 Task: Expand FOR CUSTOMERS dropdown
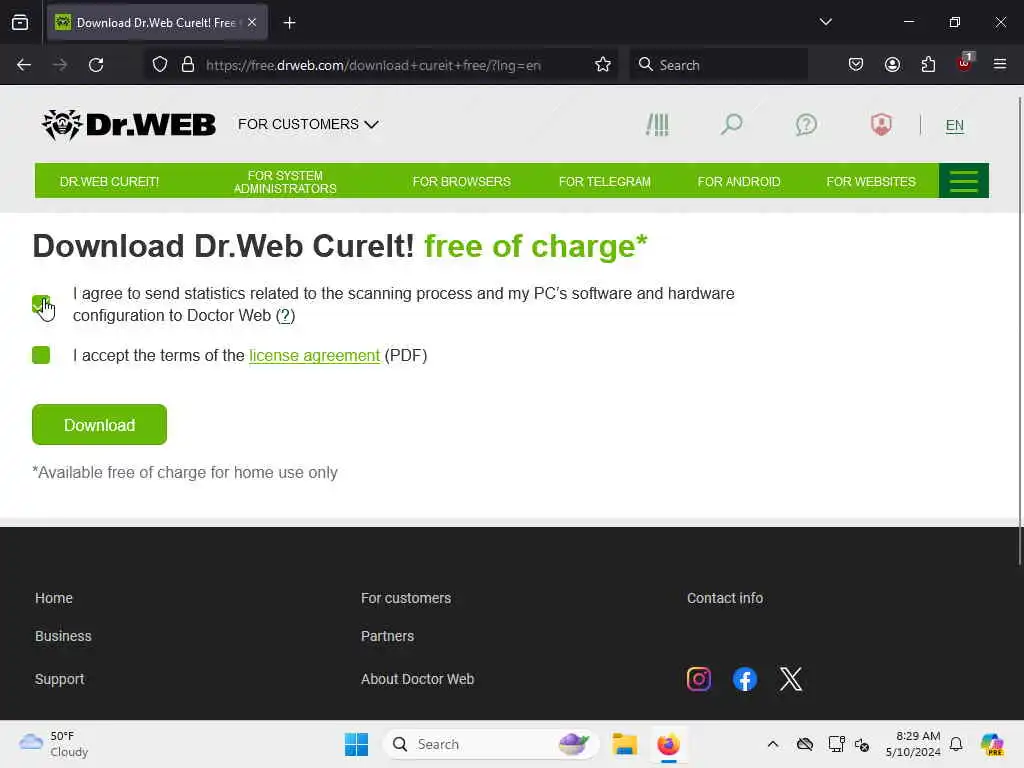[x=308, y=124]
